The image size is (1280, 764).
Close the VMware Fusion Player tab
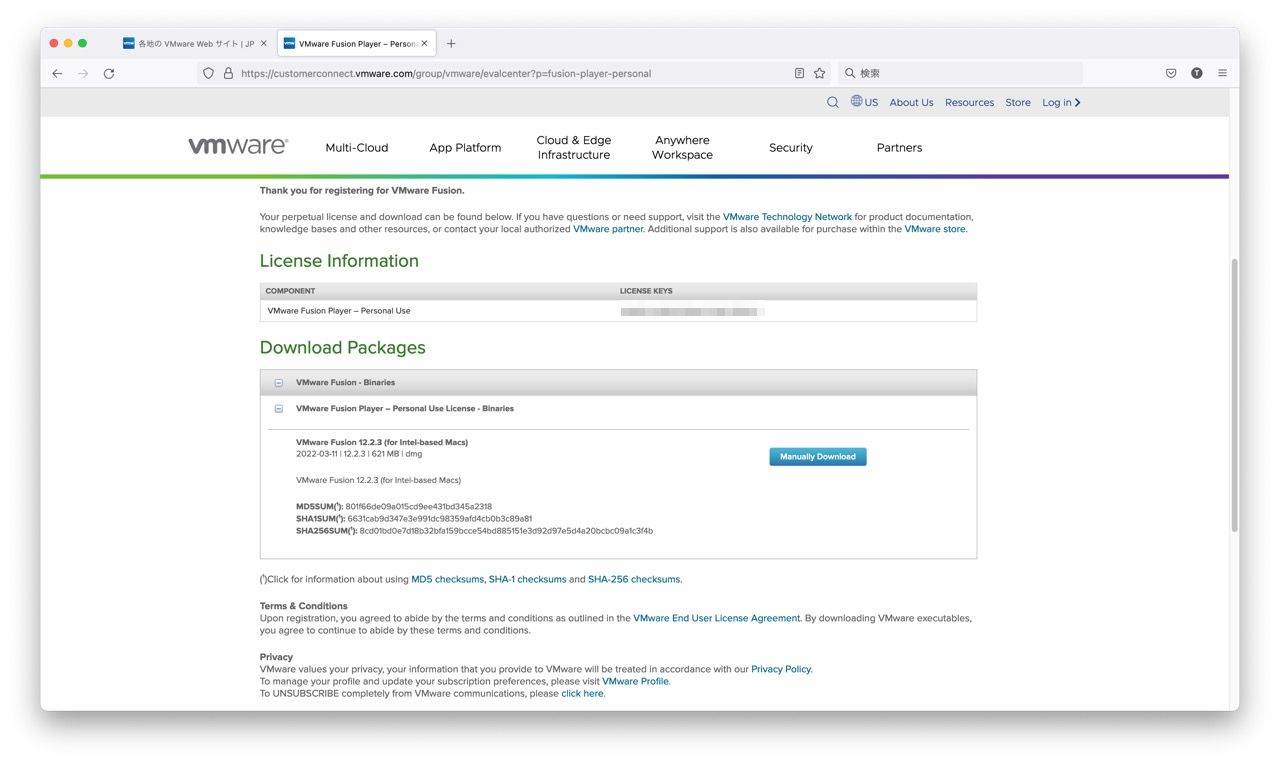click(x=424, y=43)
